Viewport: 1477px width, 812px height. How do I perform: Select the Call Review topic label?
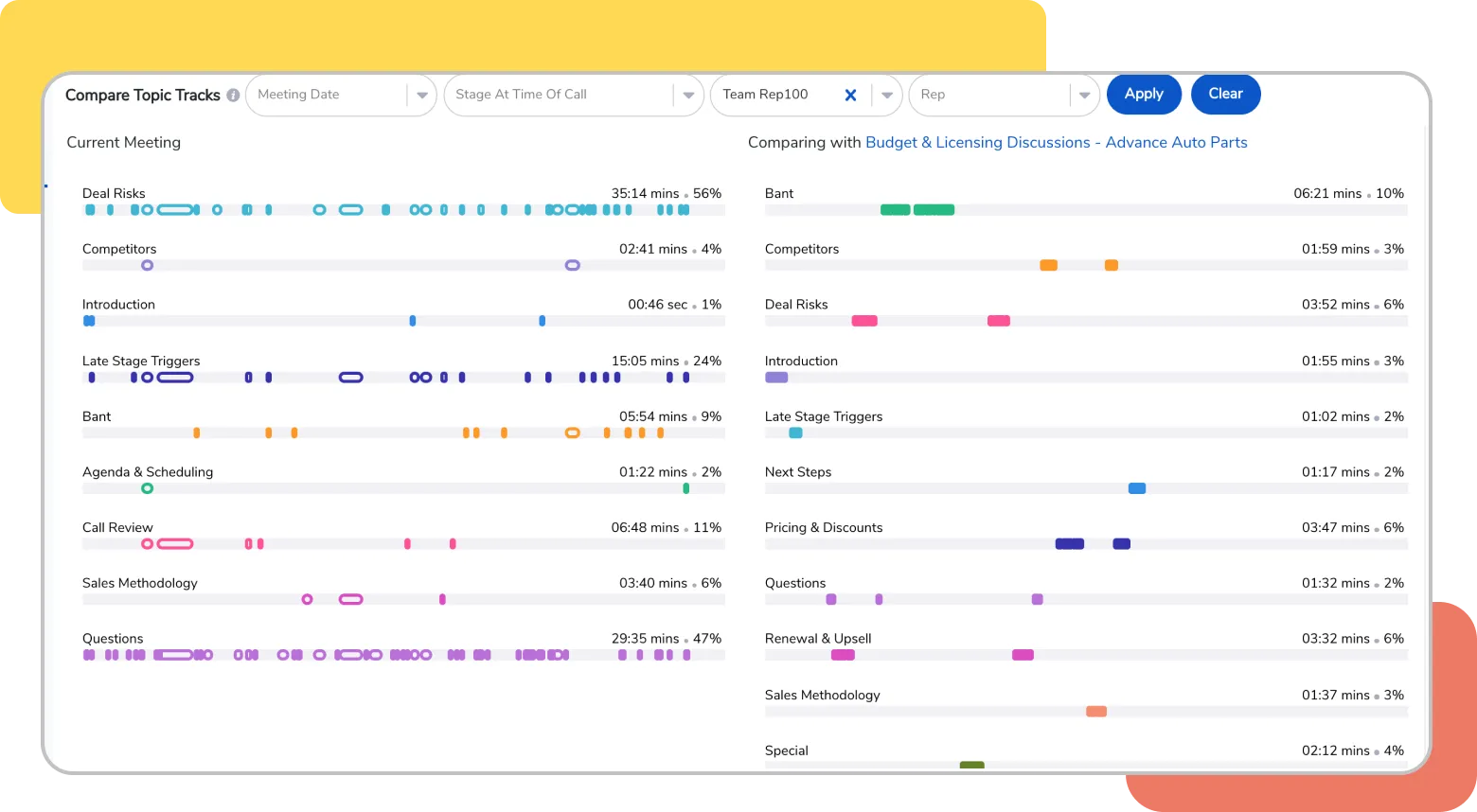coord(117,527)
